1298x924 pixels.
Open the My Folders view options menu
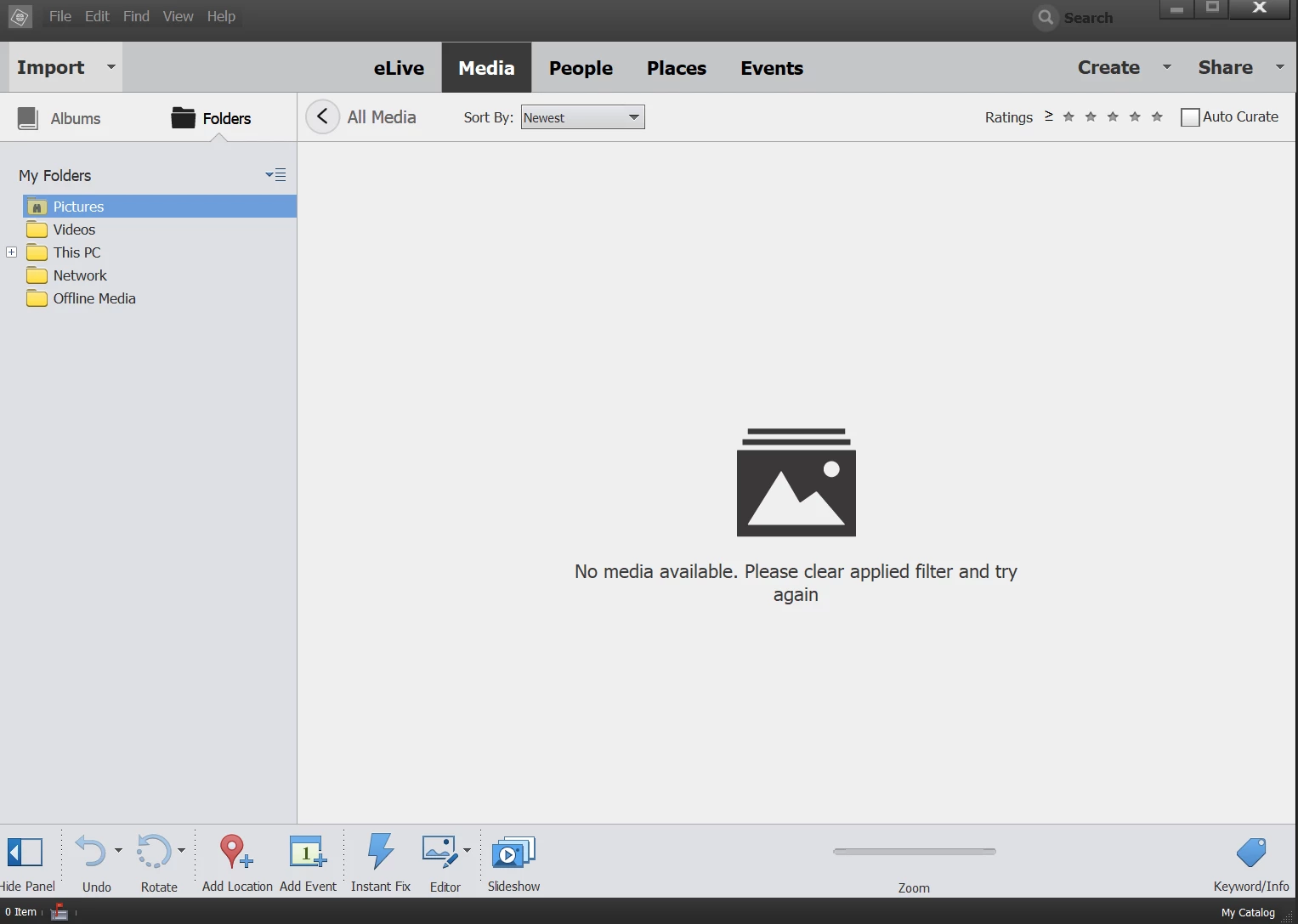coord(275,175)
